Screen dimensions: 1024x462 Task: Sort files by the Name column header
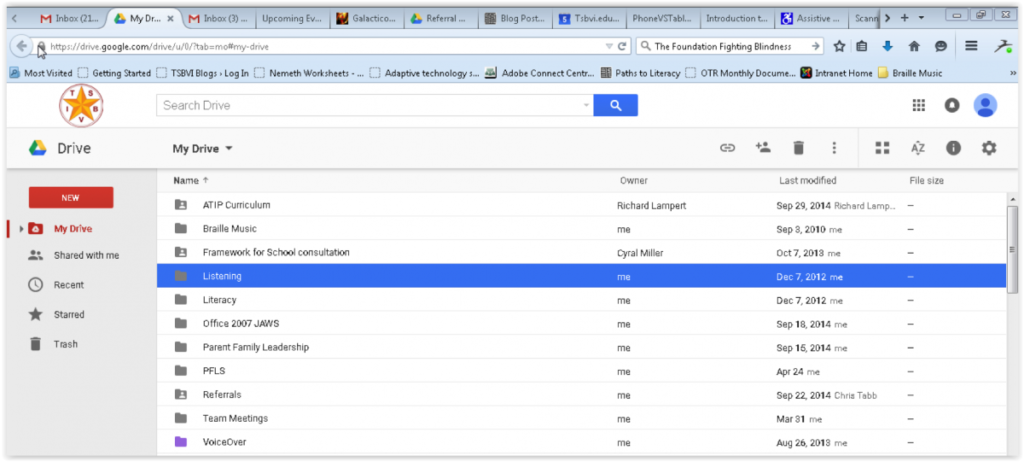[186, 181]
